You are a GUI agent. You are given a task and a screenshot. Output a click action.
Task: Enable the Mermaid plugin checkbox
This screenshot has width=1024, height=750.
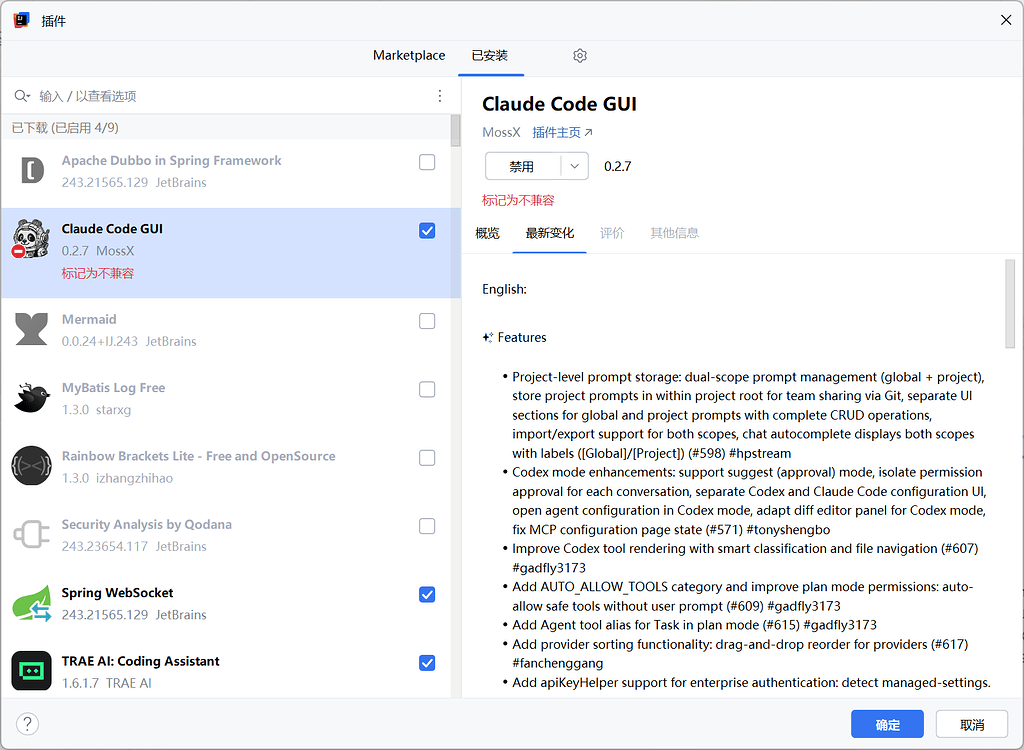[x=427, y=321]
